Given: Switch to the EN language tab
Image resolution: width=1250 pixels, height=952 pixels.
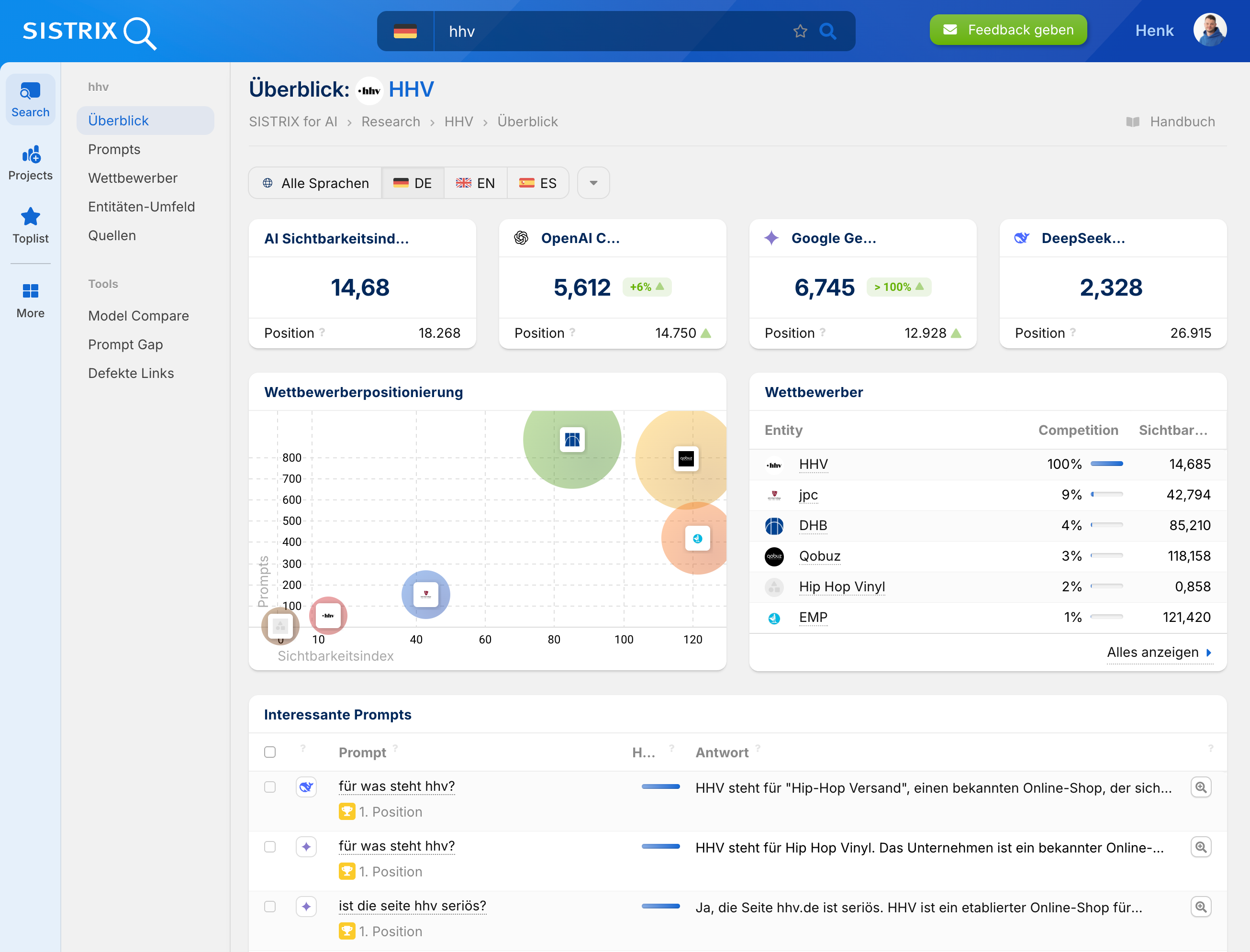Looking at the screenshot, I should click(x=476, y=183).
